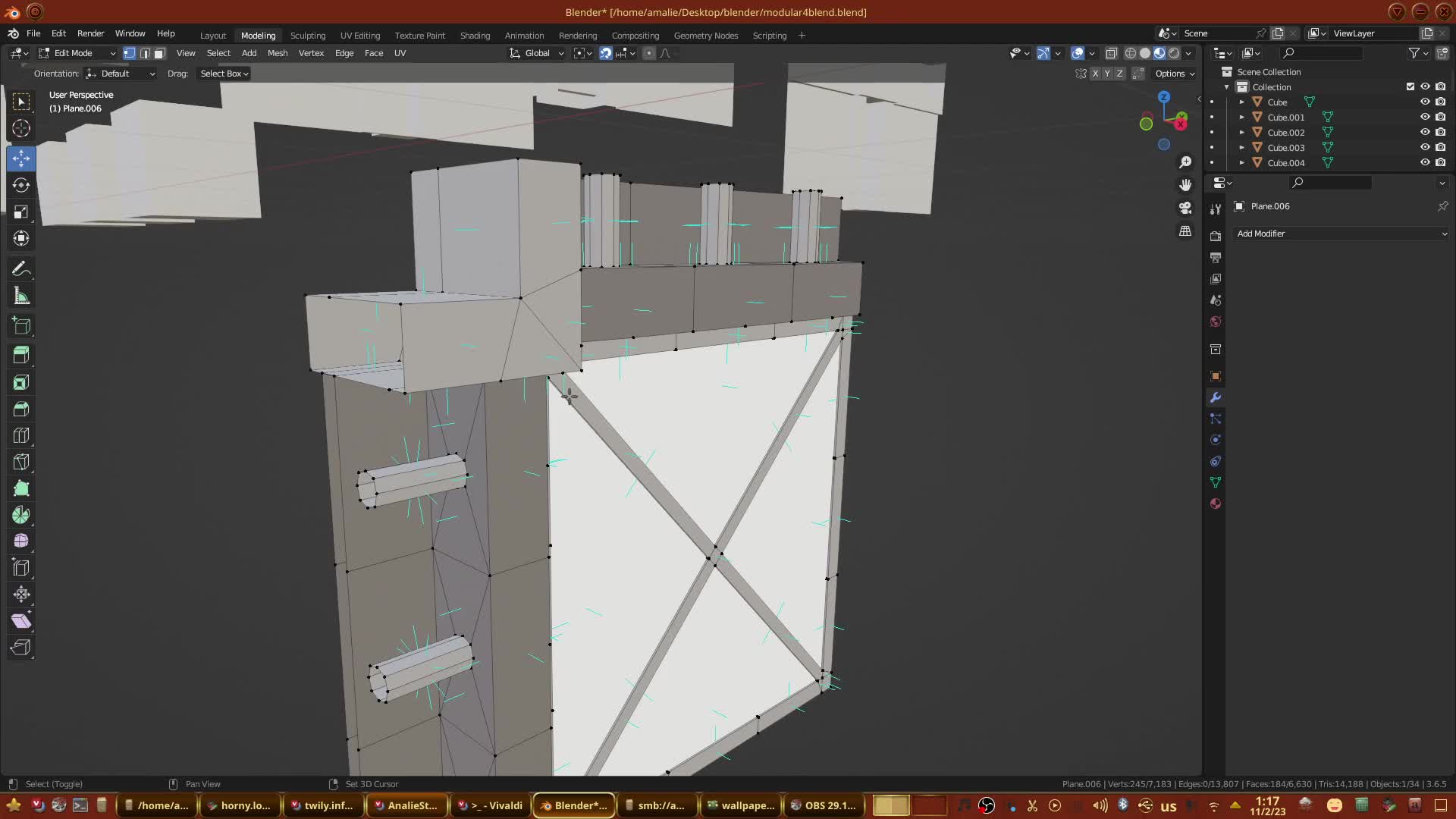
Task: Uncheck the Collection exclude checkbox
Action: (1410, 86)
